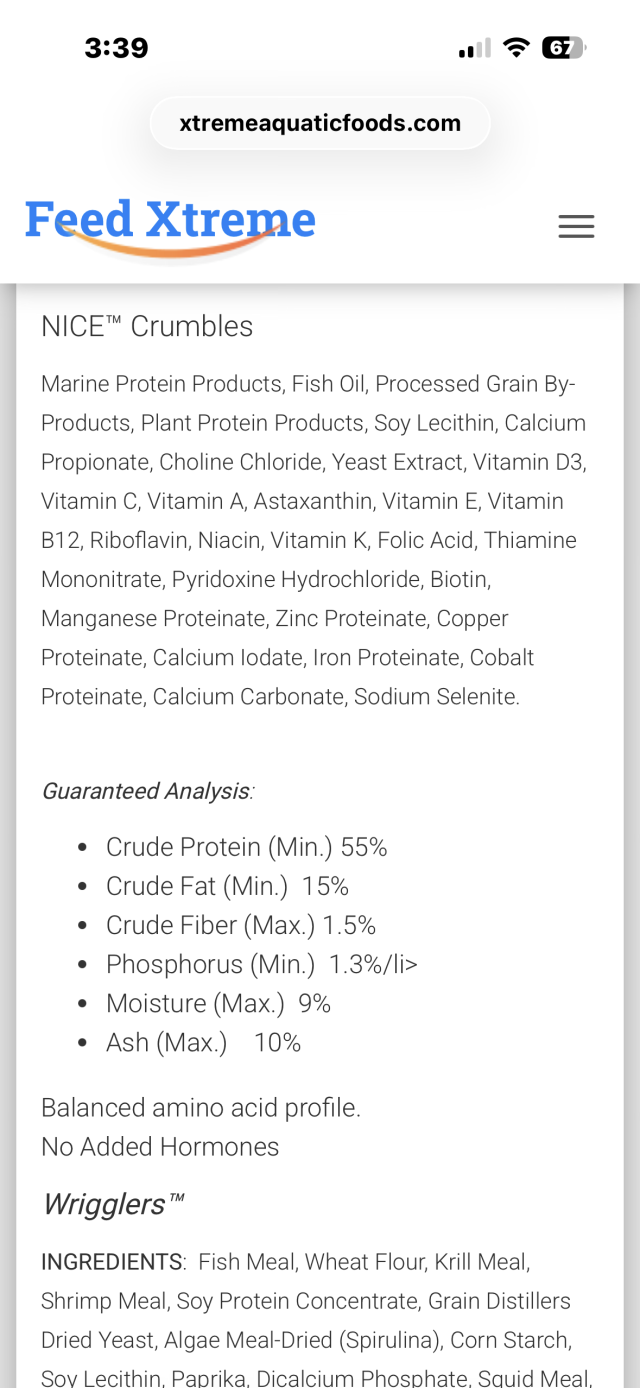
Task: Click the bold INGREDIENTS label
Action: [112, 1262]
